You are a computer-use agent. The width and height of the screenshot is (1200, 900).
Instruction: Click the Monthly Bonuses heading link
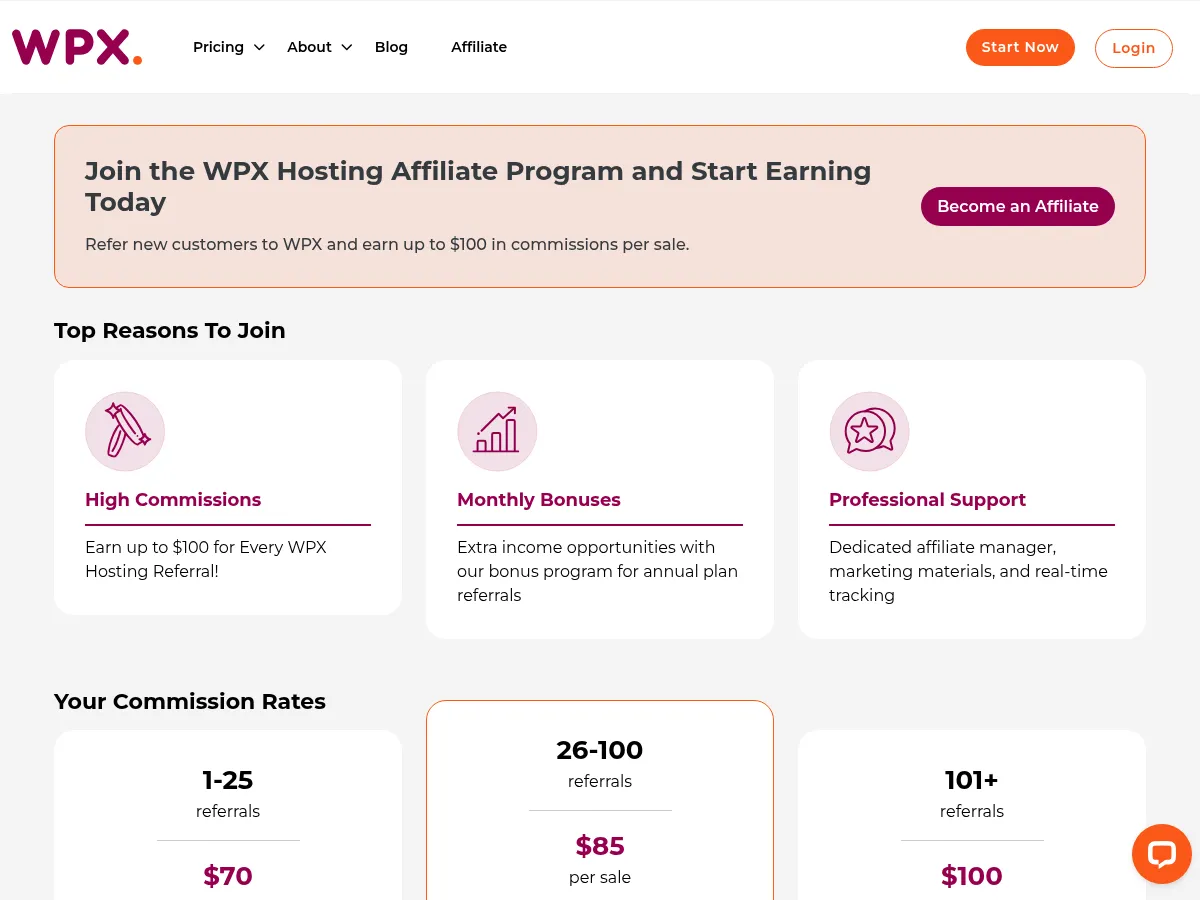538,500
